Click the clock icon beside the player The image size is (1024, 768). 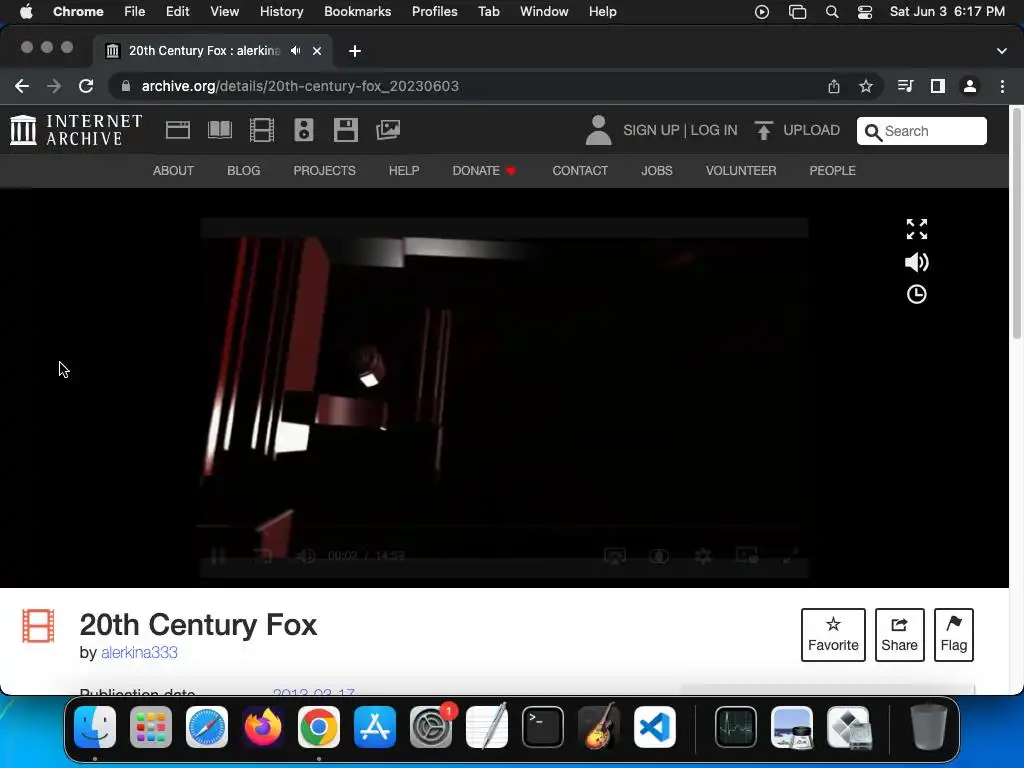click(917, 295)
